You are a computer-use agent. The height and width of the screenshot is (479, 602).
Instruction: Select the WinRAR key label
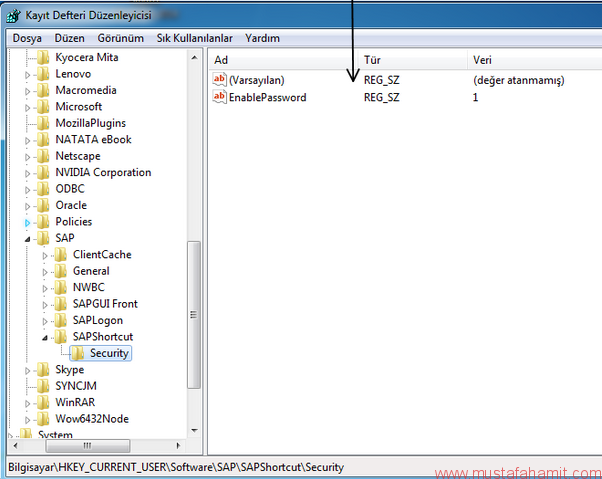(x=75, y=402)
